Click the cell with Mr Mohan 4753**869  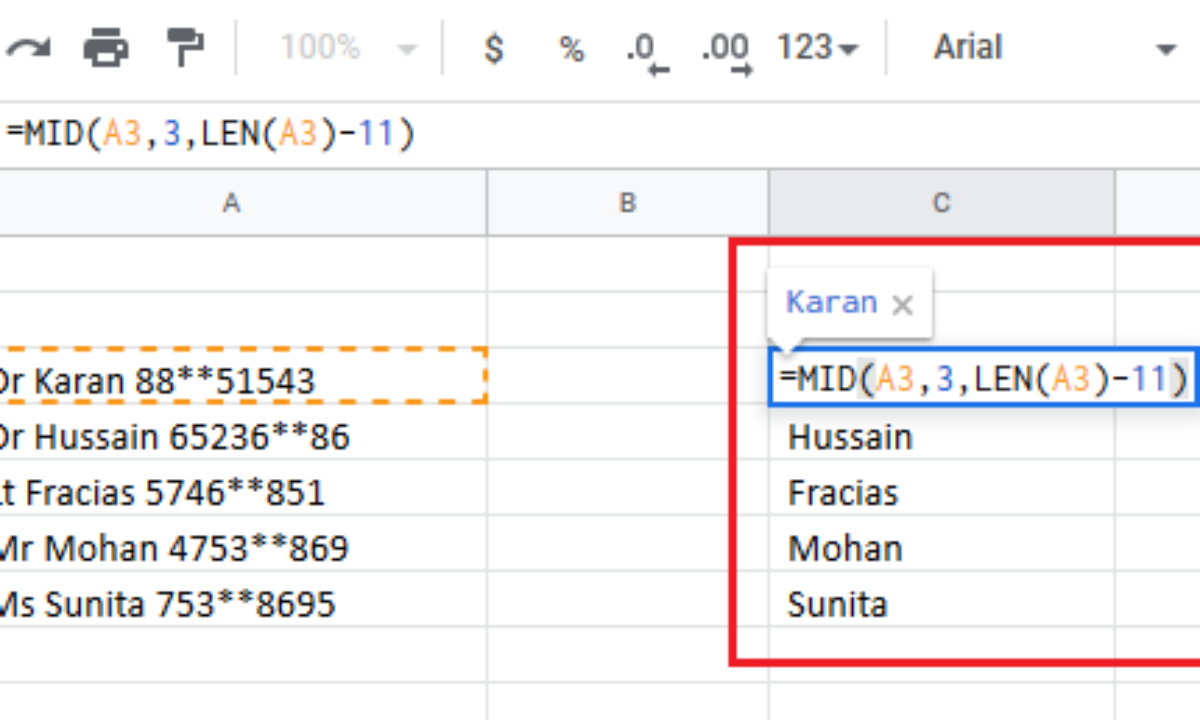pyautogui.click(x=240, y=548)
